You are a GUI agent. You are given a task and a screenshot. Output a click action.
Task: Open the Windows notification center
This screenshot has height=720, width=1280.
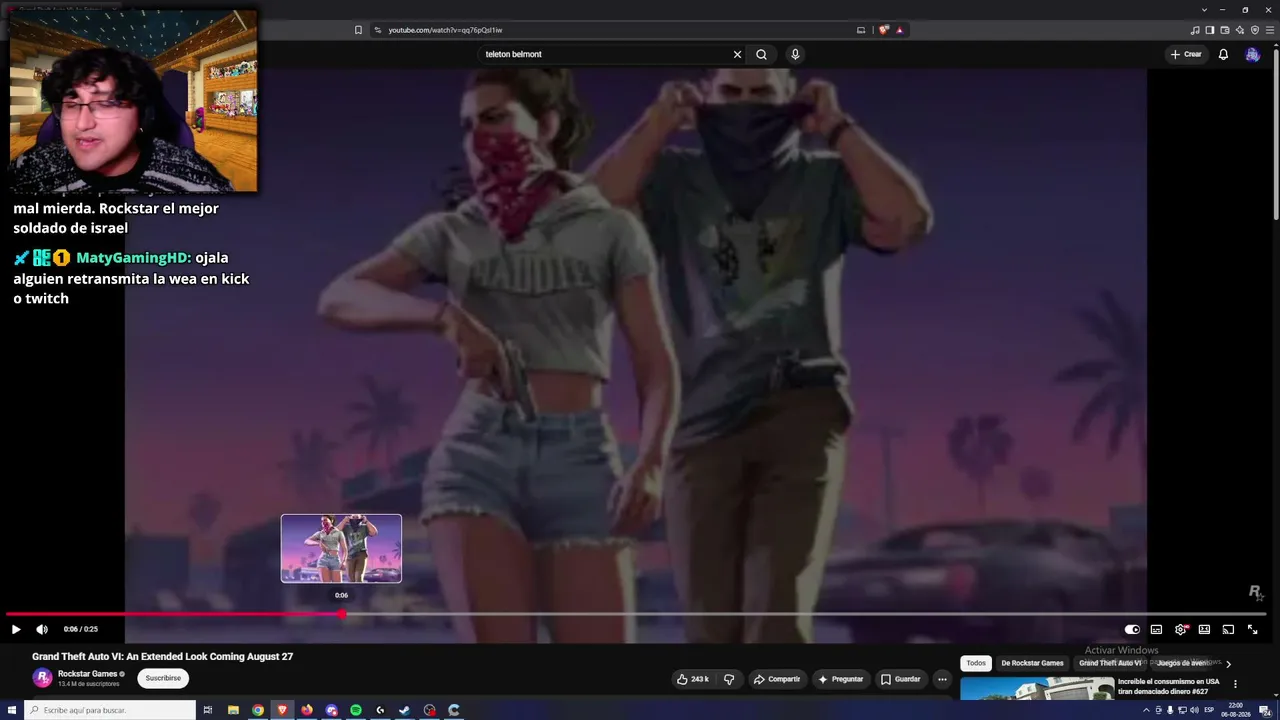click(1265, 710)
